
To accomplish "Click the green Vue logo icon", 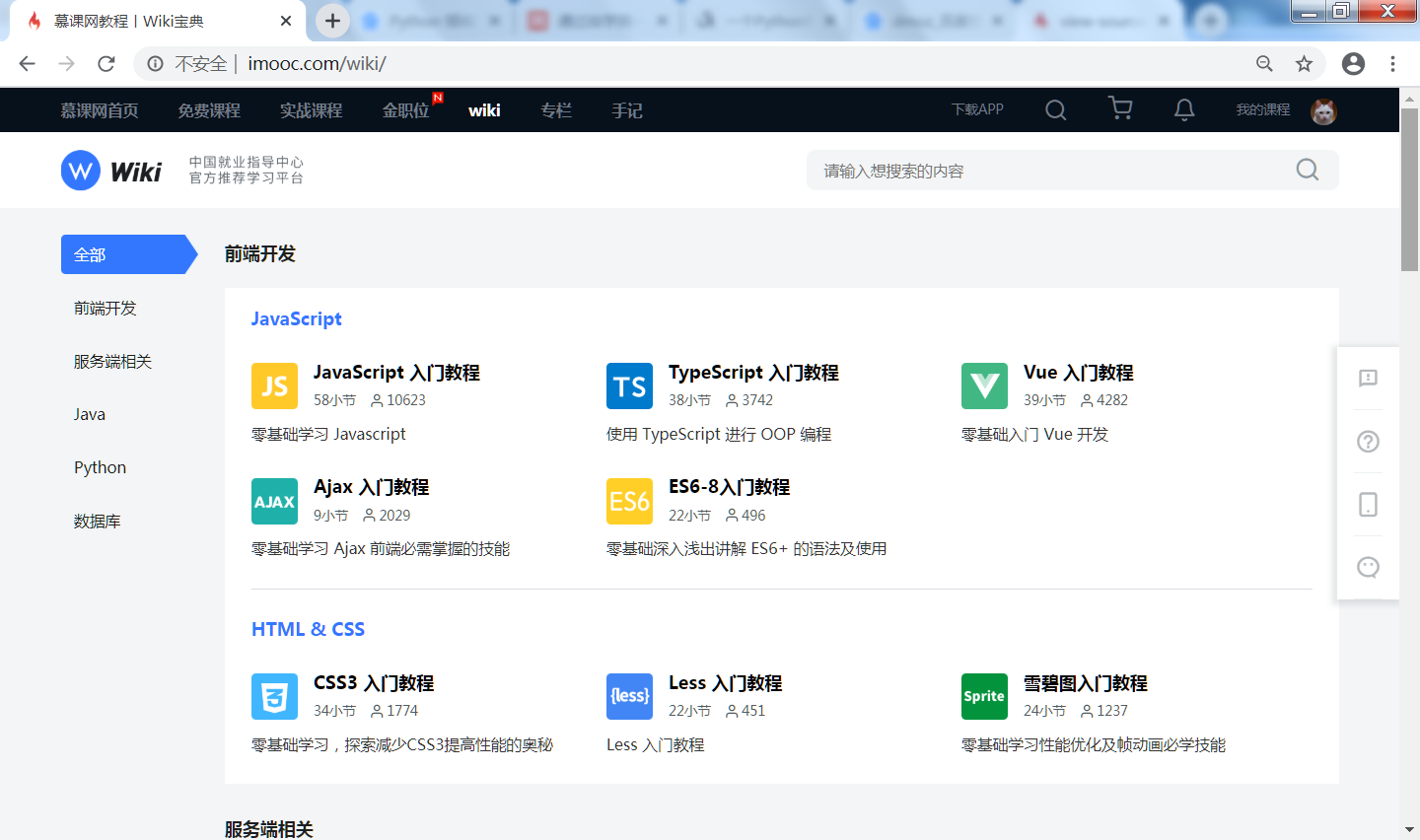I will coord(984,385).
